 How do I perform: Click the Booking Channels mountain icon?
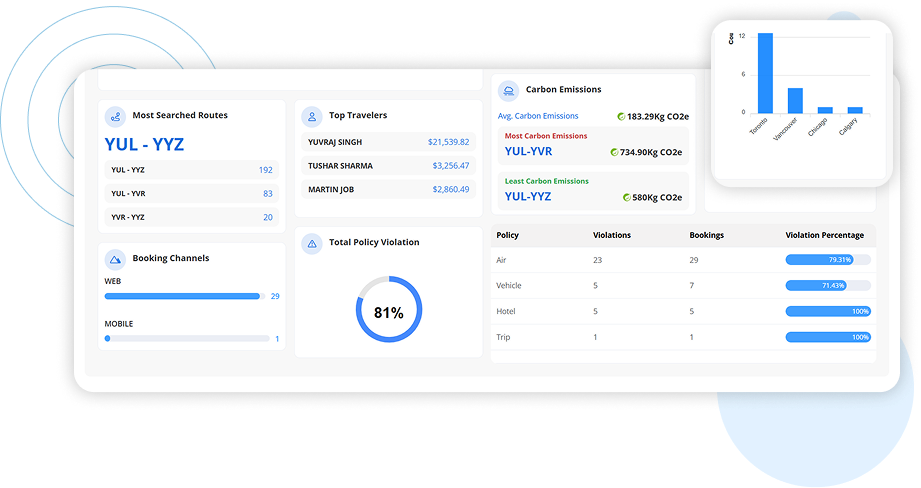(116, 259)
